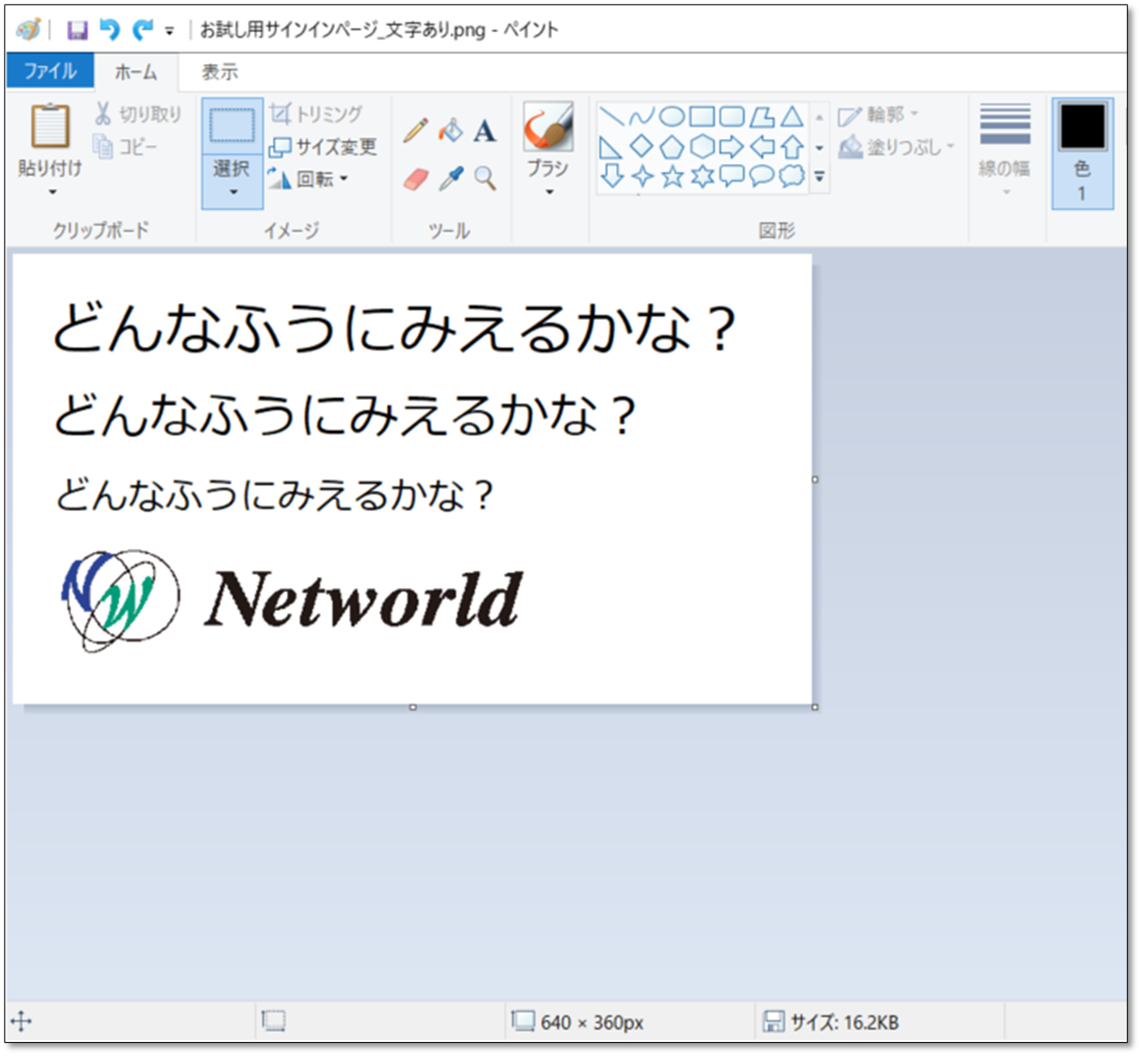This screenshot has height=1056, width=1141.
Task: Select the Line shape
Action: (611, 116)
